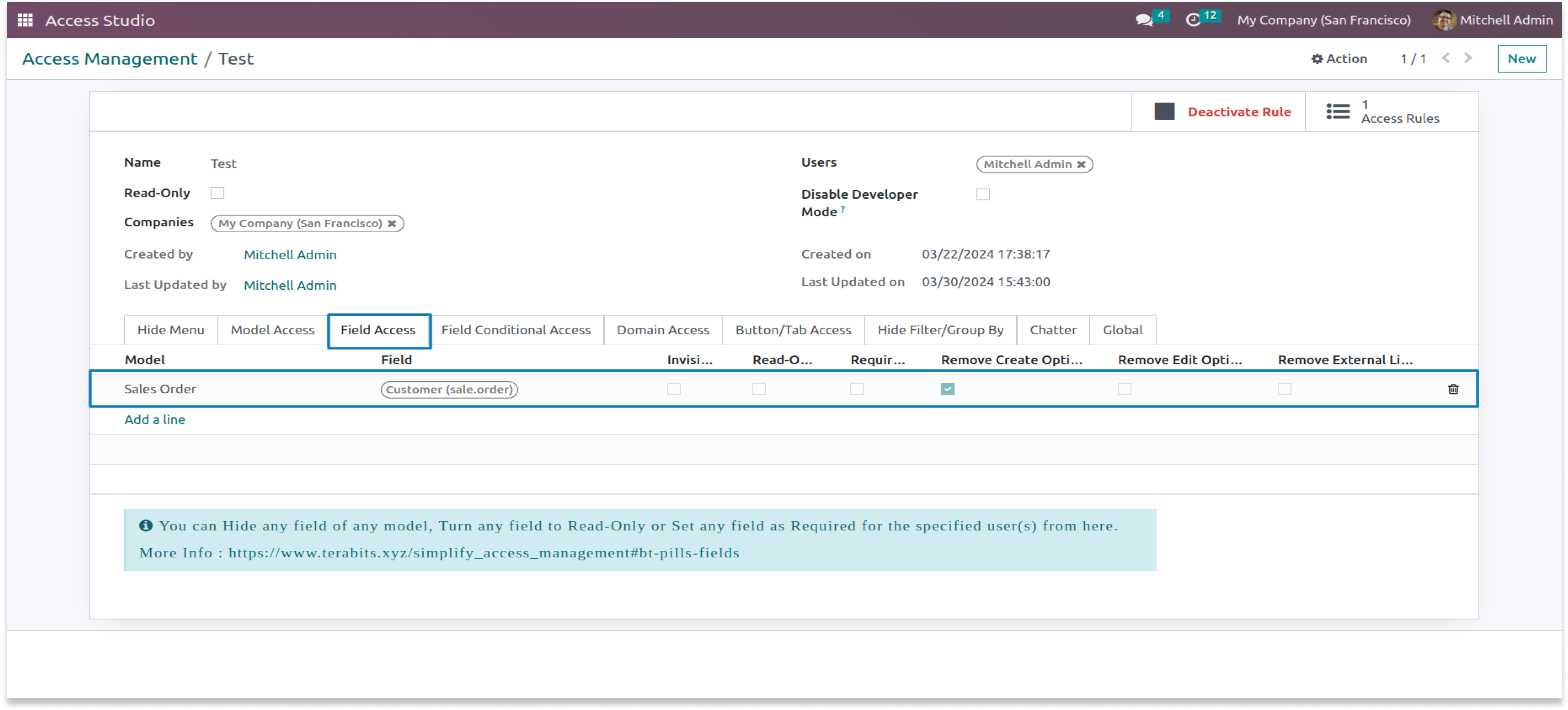This screenshot has height=710, width=1568.
Task: Click the Remove External Li... column header
Action: 1345,360
